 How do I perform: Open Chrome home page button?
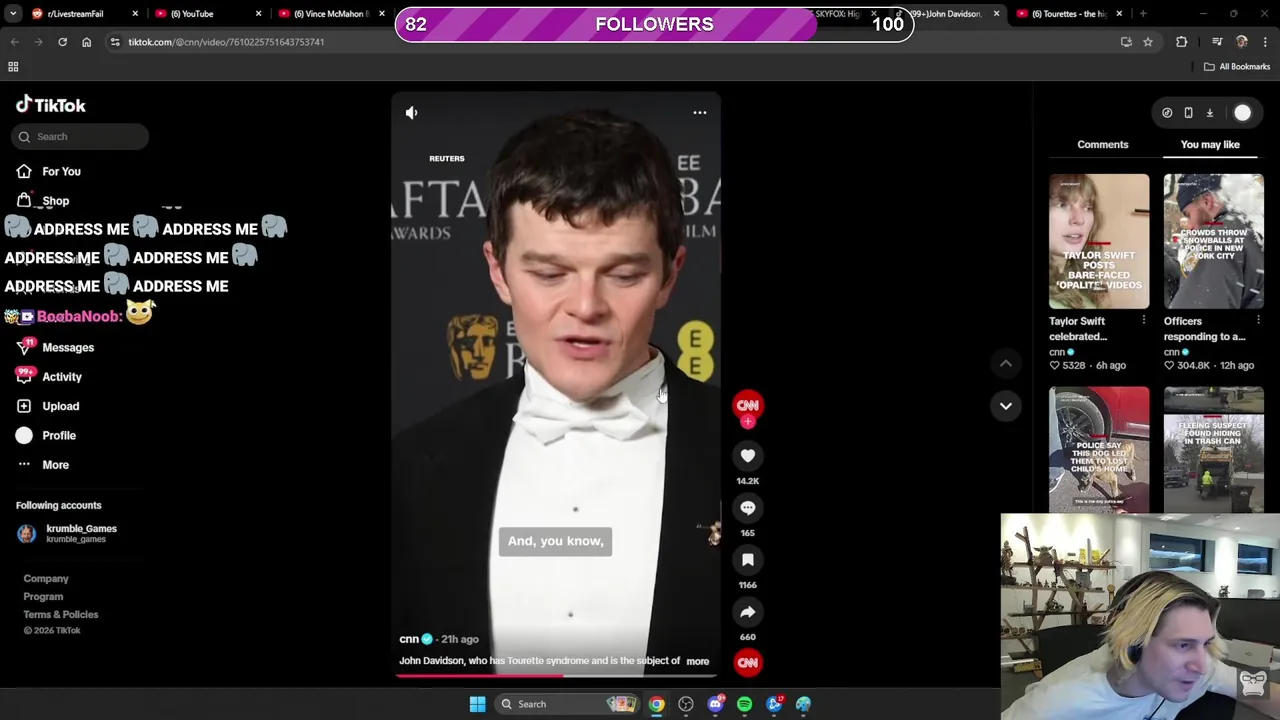pos(86,42)
